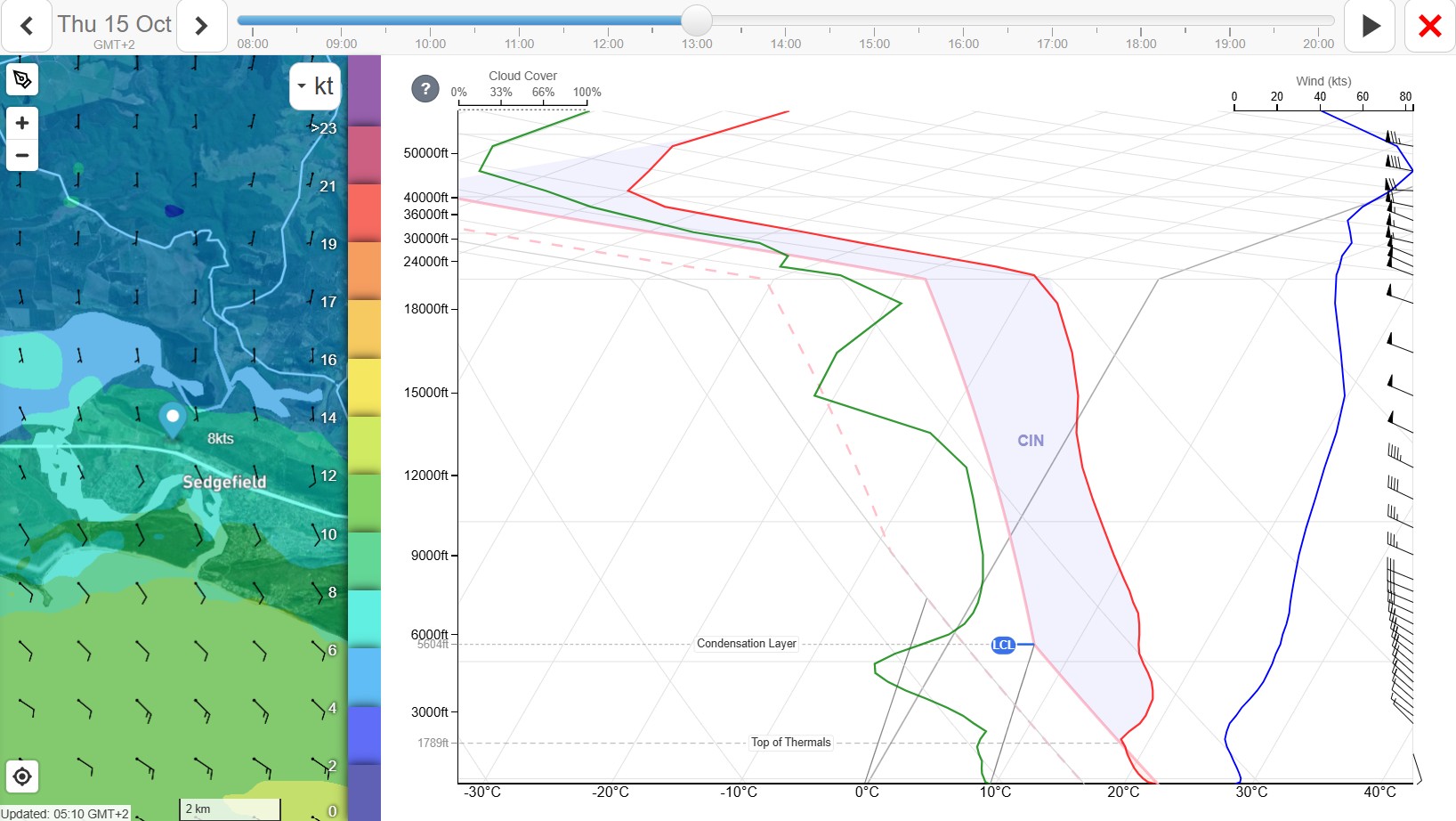
Task: Zoom out the map
Action: (x=22, y=155)
